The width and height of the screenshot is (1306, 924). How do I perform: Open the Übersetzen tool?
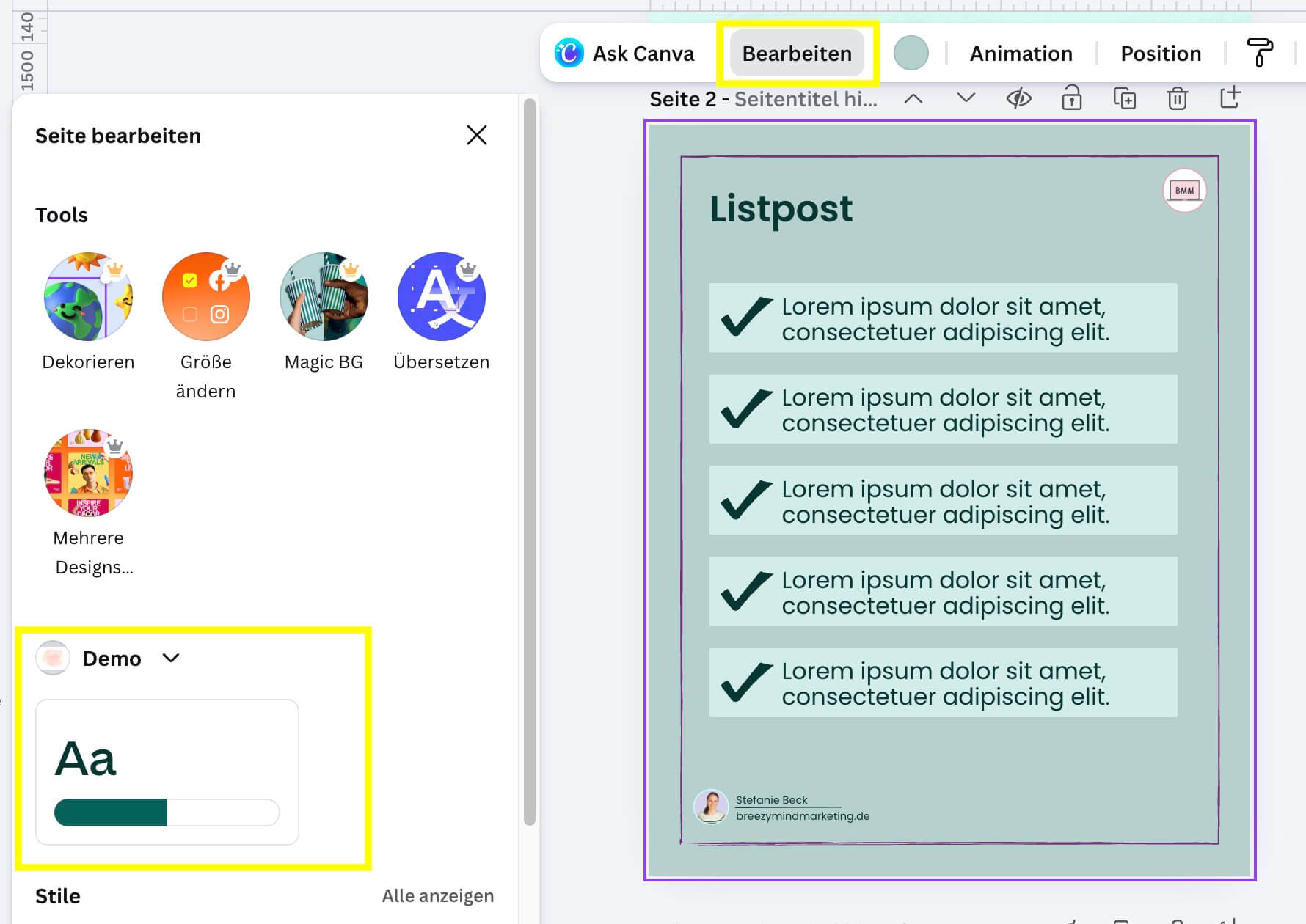[x=441, y=297]
